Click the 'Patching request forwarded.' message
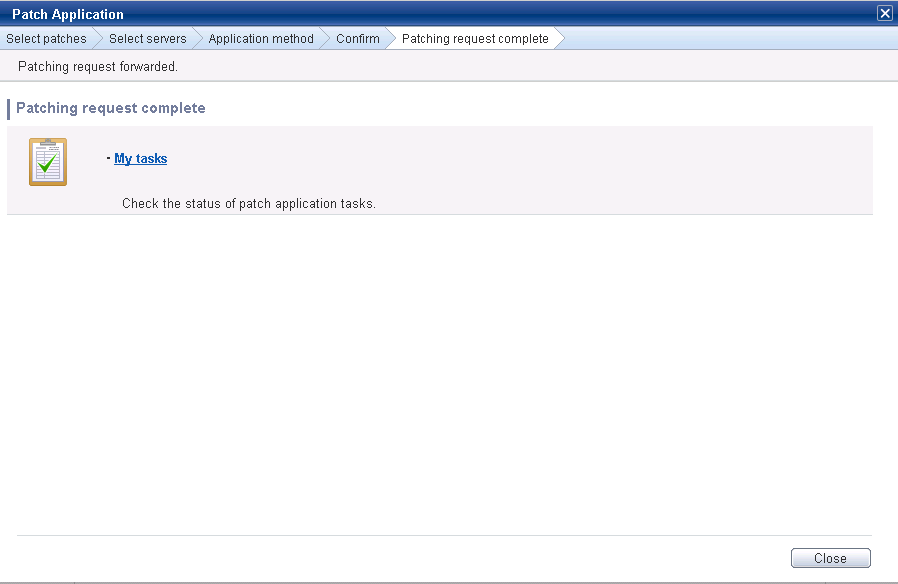Viewport: 898px width, 584px height. 98,66
